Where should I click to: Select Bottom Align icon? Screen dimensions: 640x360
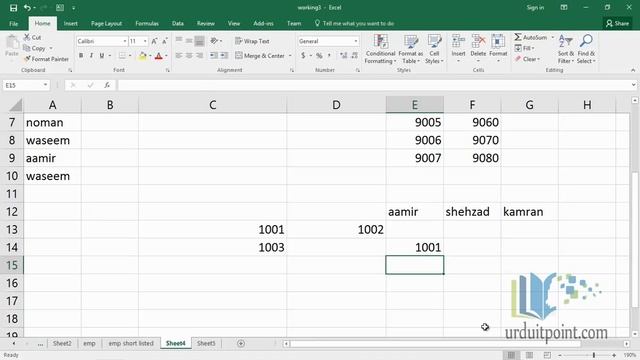(x=199, y=41)
